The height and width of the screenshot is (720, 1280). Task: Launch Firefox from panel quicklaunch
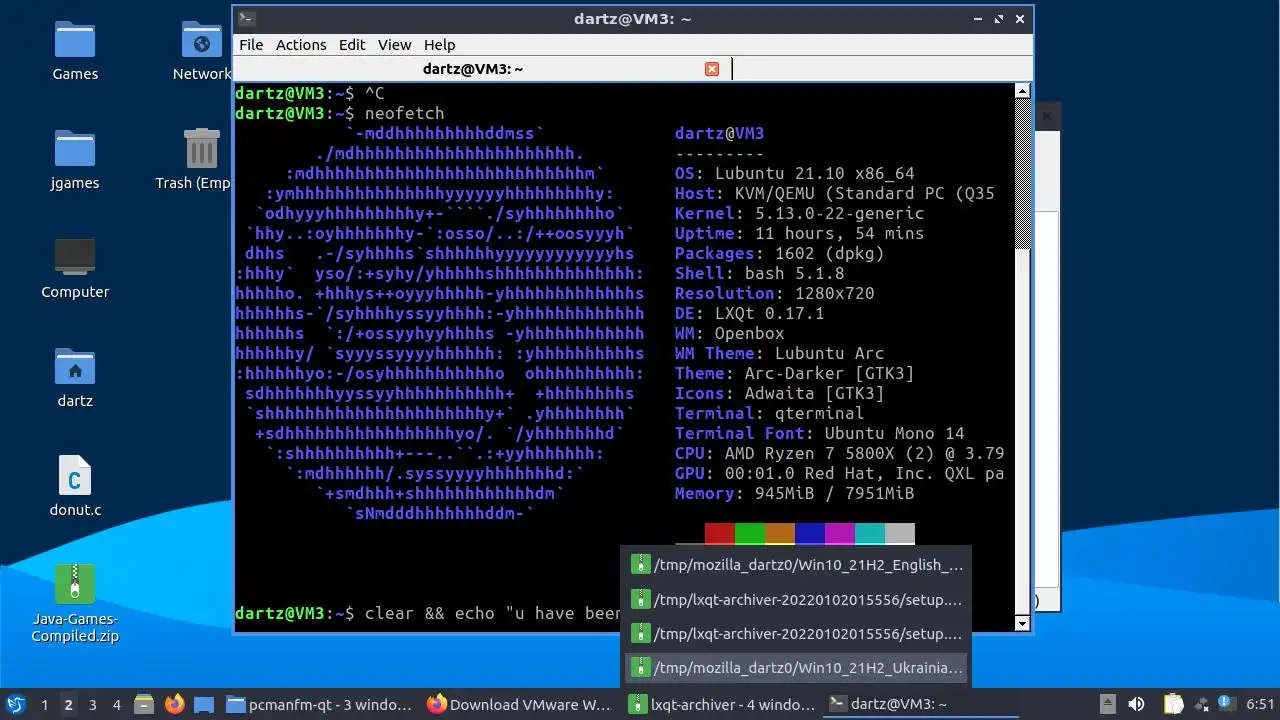(x=174, y=704)
